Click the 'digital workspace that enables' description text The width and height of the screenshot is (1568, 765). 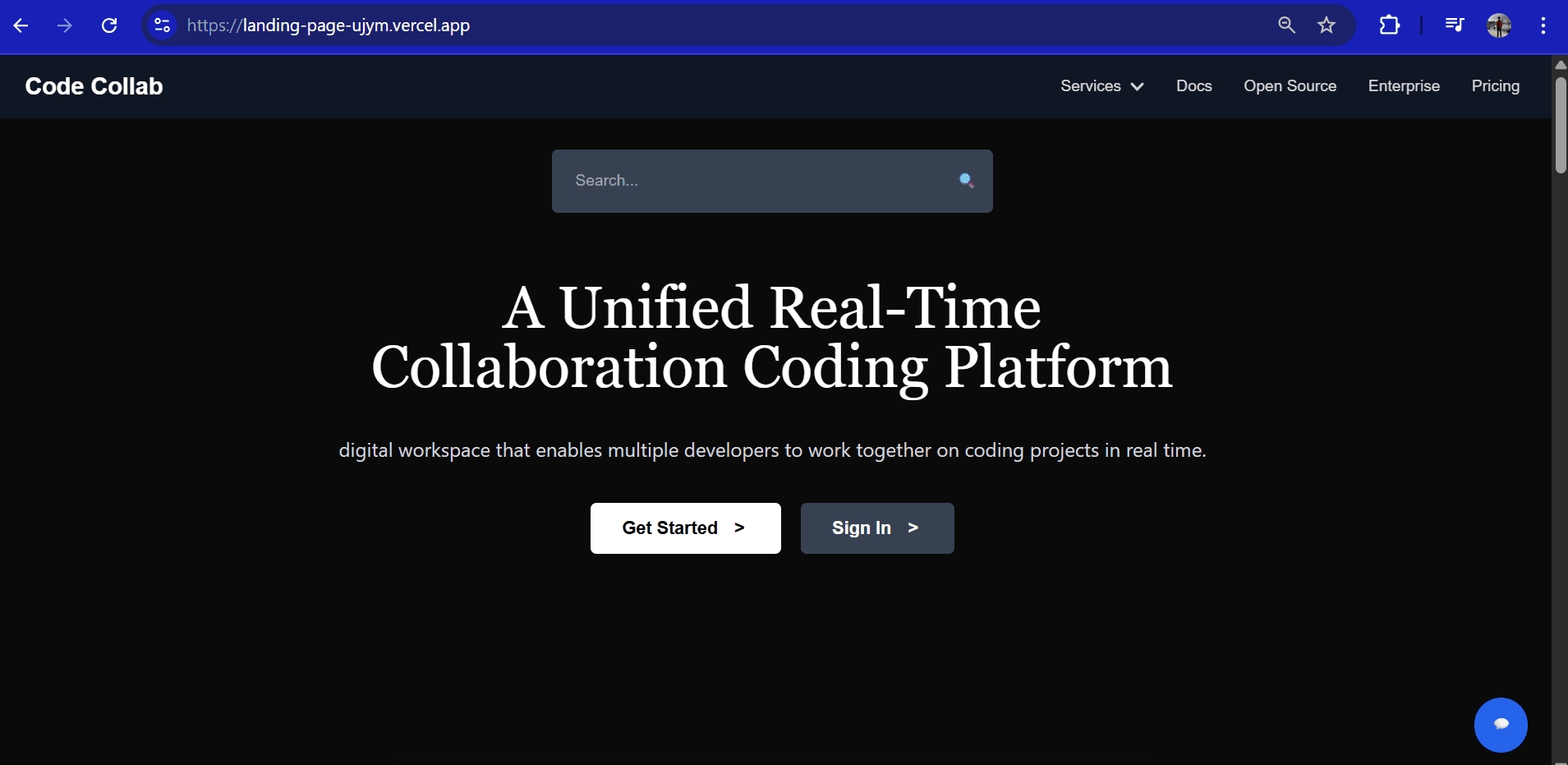(772, 450)
